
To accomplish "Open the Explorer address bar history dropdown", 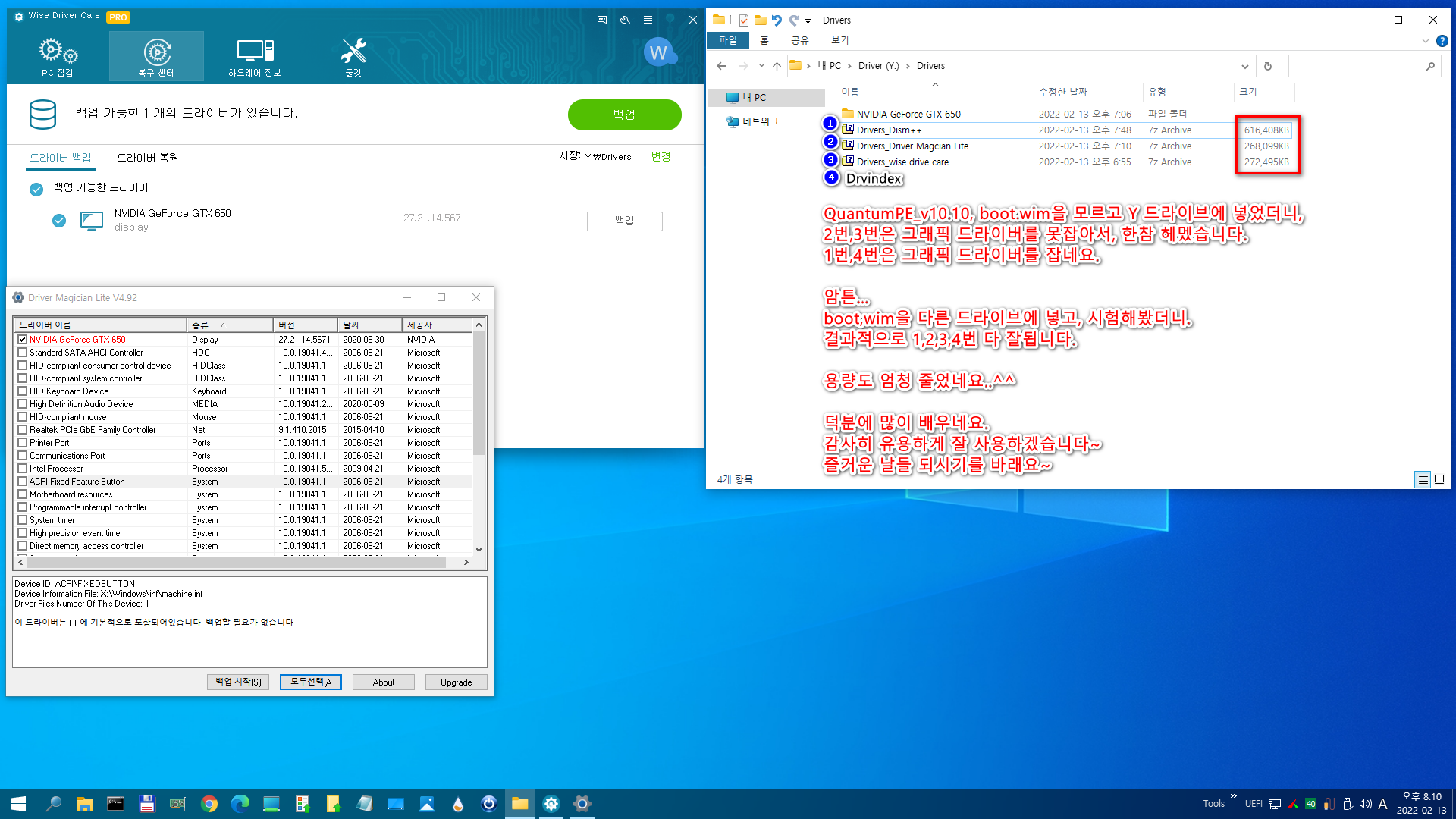I will [1244, 67].
